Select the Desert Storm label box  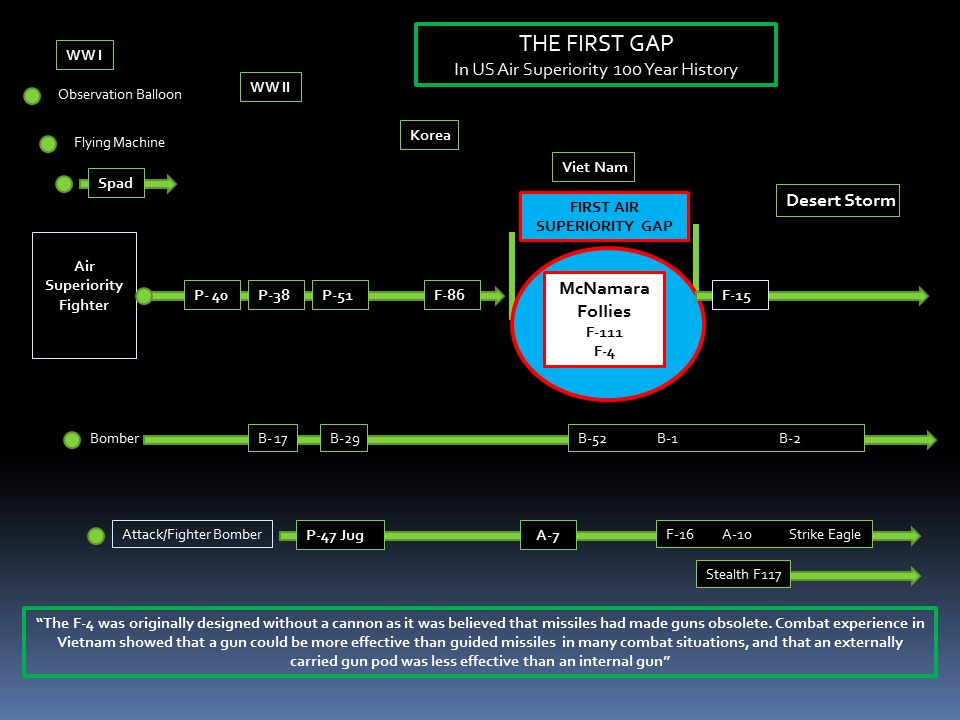(838, 200)
